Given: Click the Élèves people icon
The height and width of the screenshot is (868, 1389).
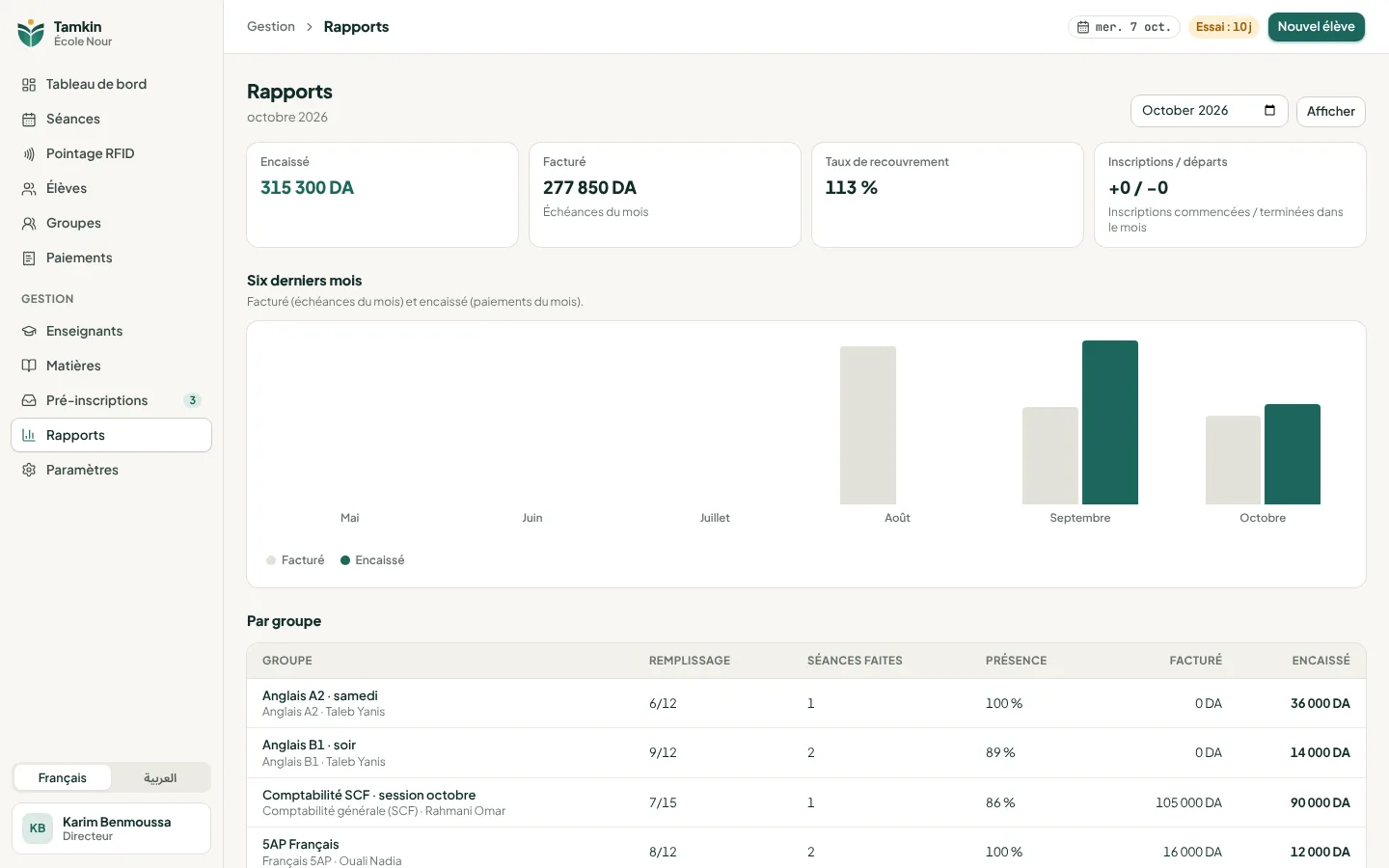Looking at the screenshot, I should [x=29, y=189].
